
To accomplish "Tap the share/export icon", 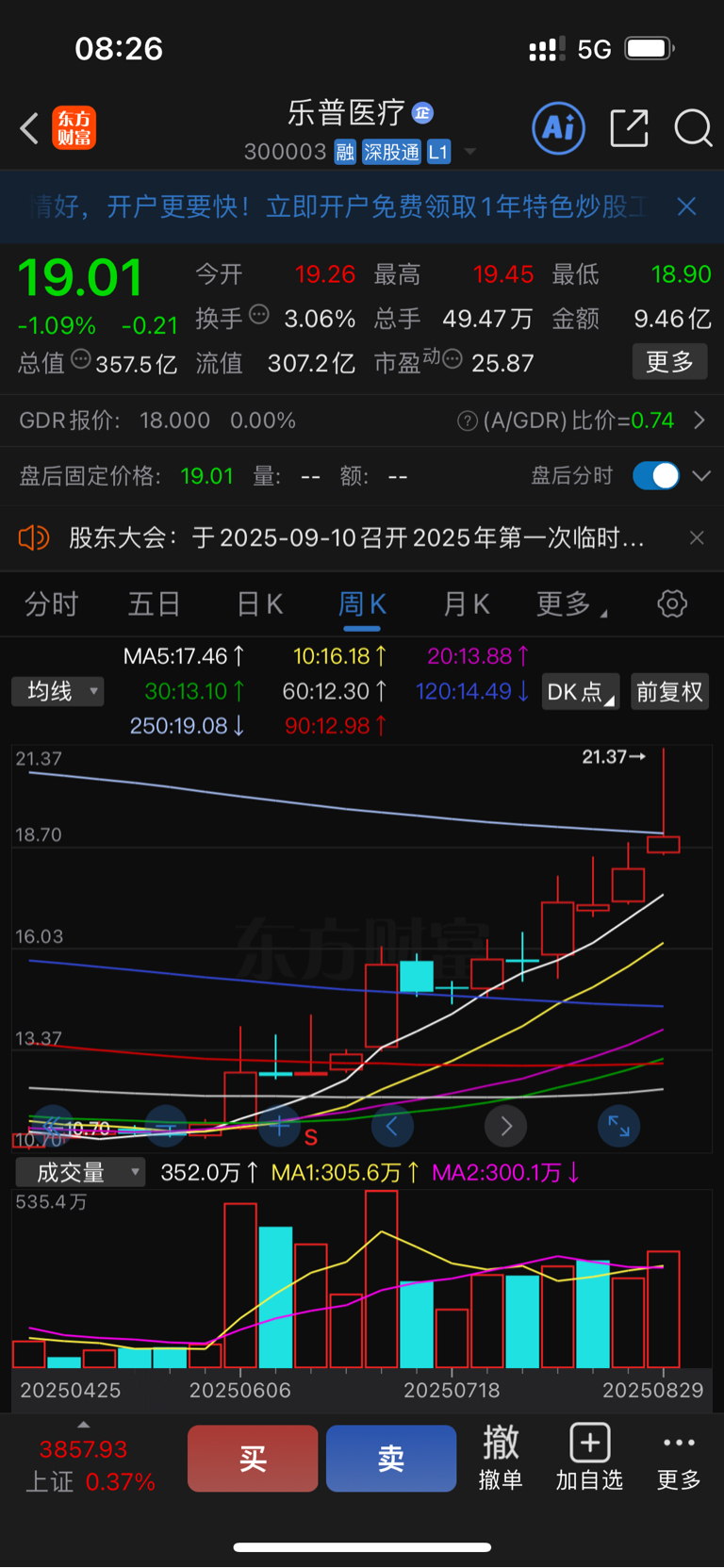I will point(629,128).
